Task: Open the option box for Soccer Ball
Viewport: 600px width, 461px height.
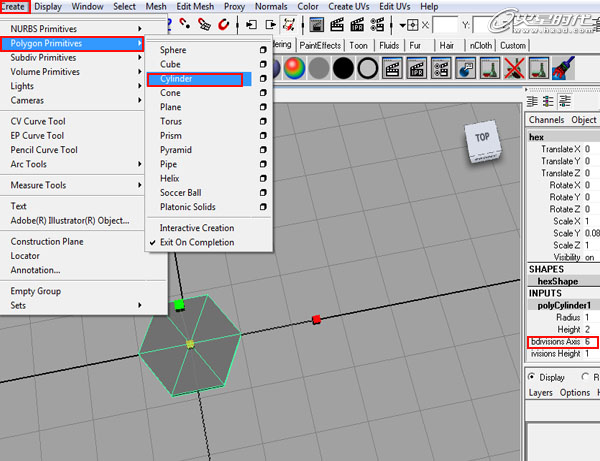Action: pos(263,193)
